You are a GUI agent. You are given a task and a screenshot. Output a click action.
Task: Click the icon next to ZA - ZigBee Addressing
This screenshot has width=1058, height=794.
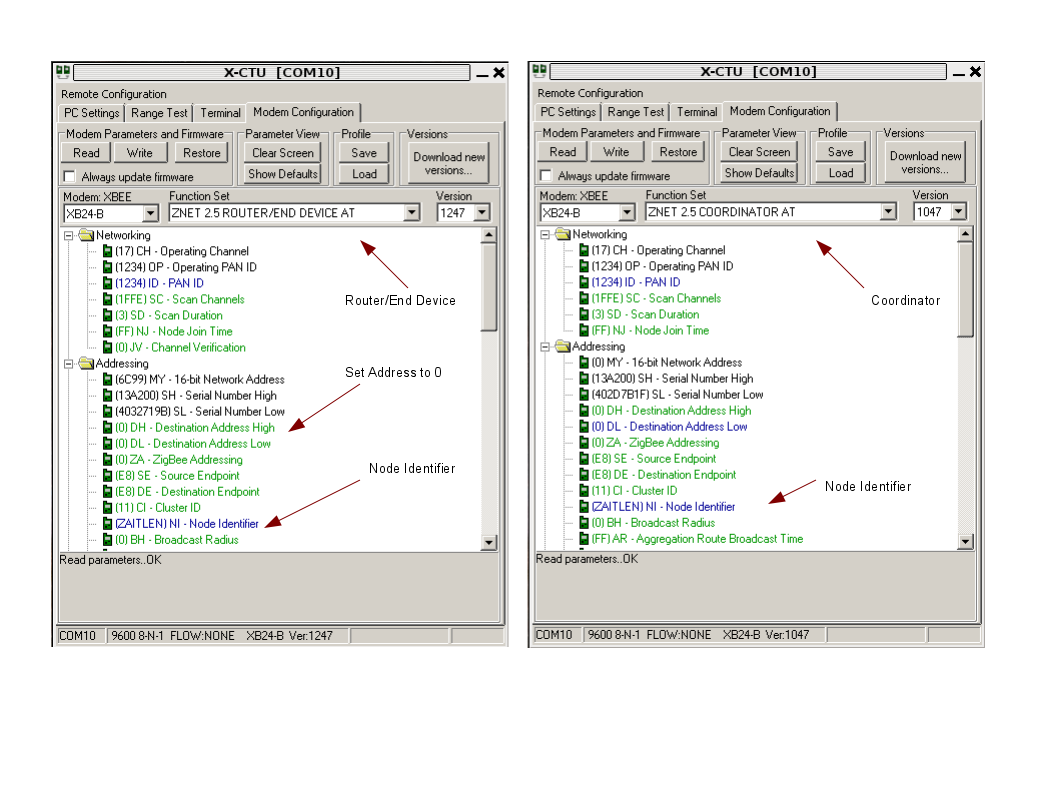pos(106,459)
